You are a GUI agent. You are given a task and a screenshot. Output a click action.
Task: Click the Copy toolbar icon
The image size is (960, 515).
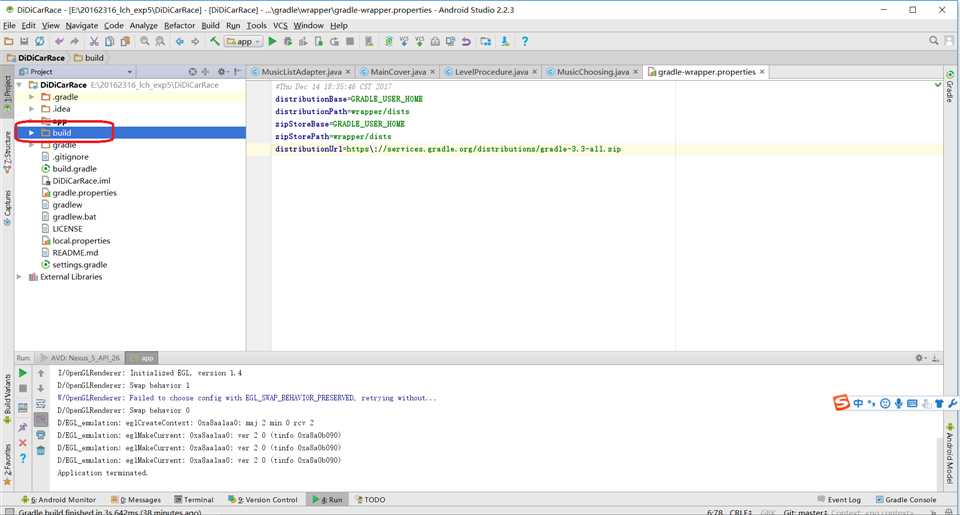click(x=110, y=42)
